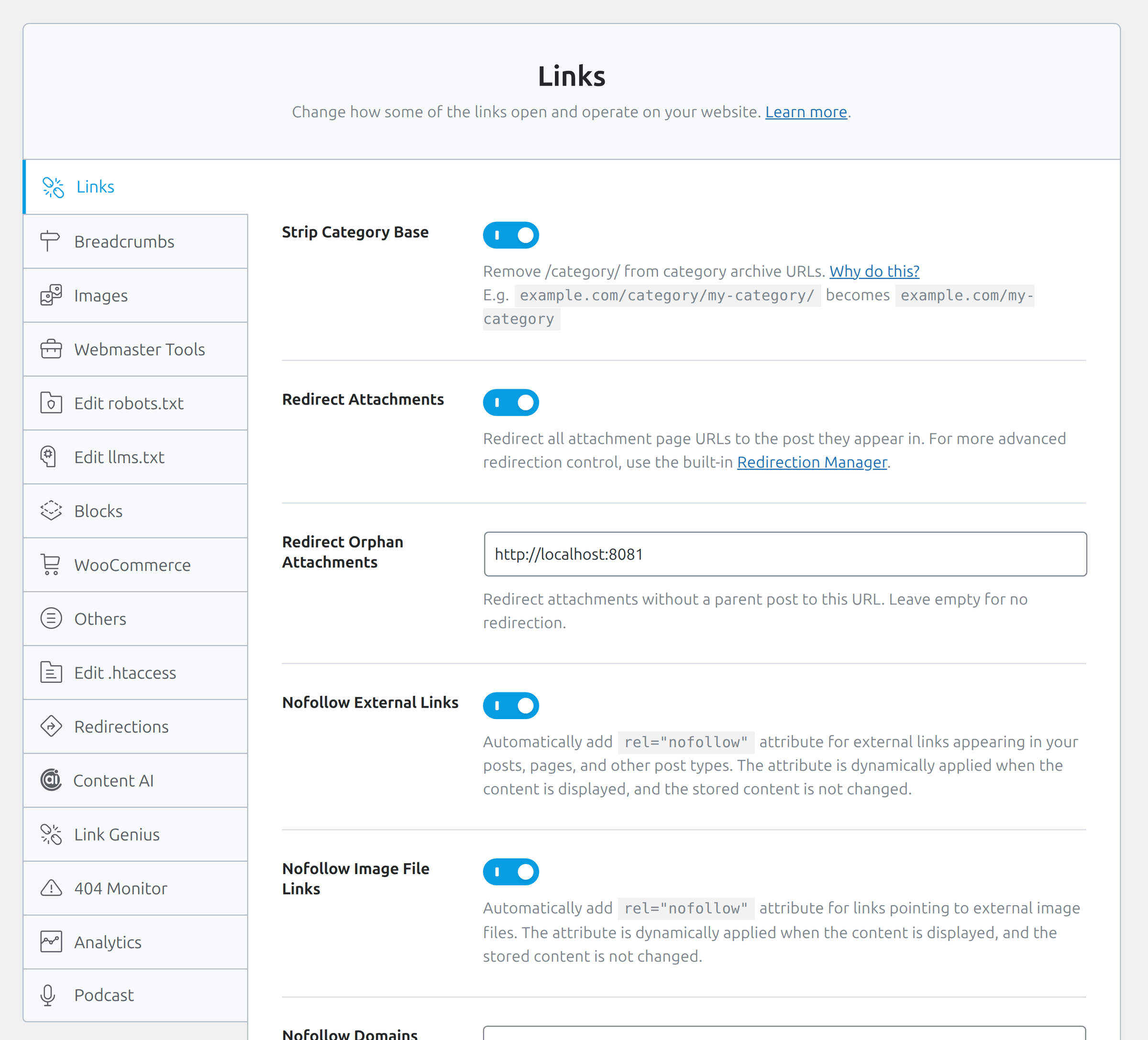This screenshot has height=1040, width=1148.
Task: Click the Content AI icon
Action: (51, 780)
